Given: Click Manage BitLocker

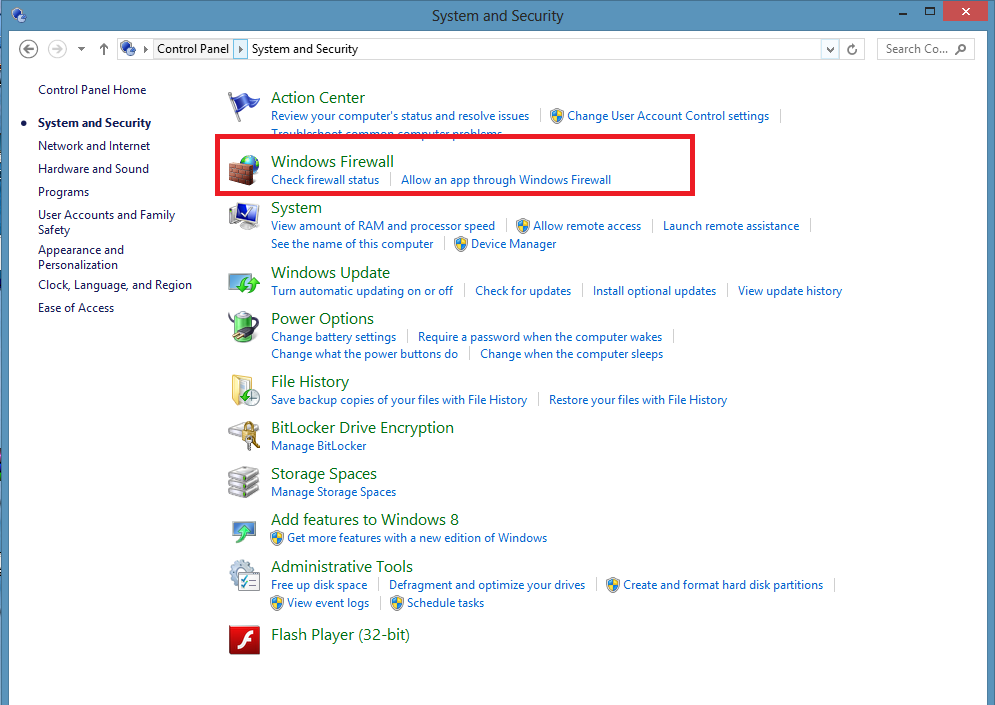Looking at the screenshot, I should [319, 446].
